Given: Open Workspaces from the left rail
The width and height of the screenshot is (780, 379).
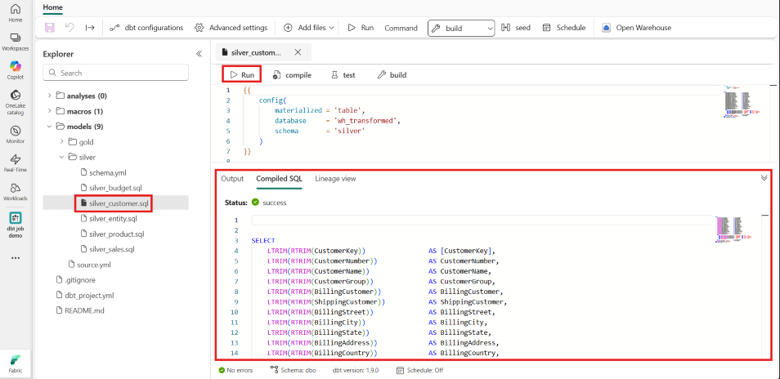Looking at the screenshot, I should [15, 41].
